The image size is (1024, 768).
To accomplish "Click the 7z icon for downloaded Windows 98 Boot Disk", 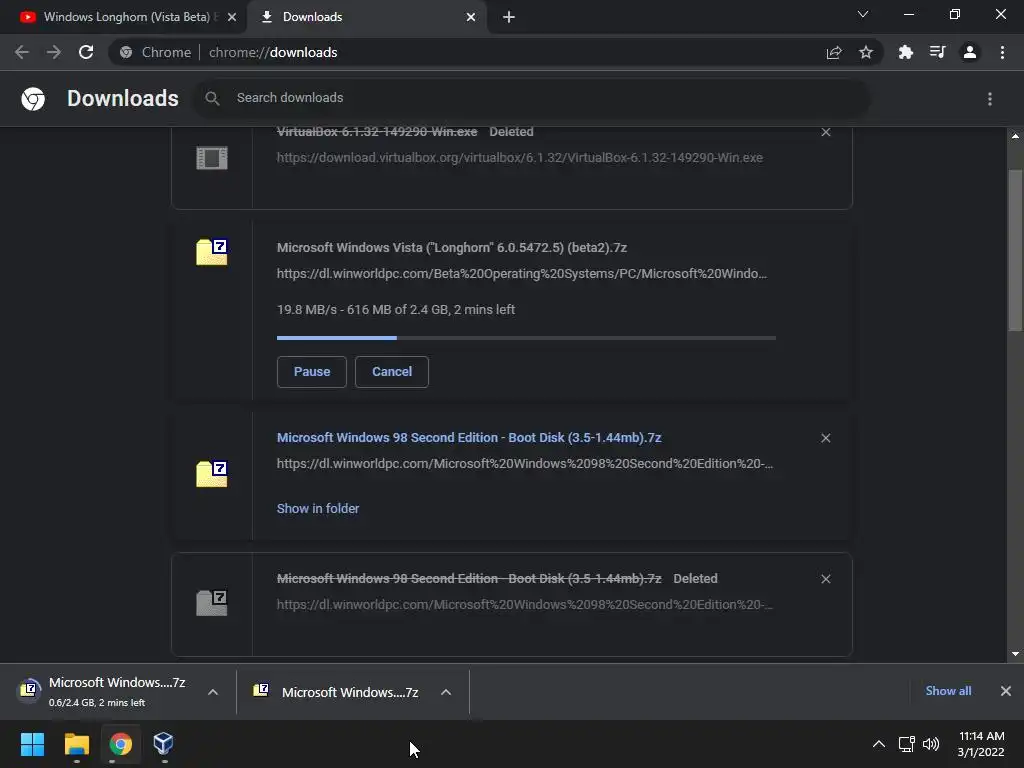I will pyautogui.click(x=212, y=474).
